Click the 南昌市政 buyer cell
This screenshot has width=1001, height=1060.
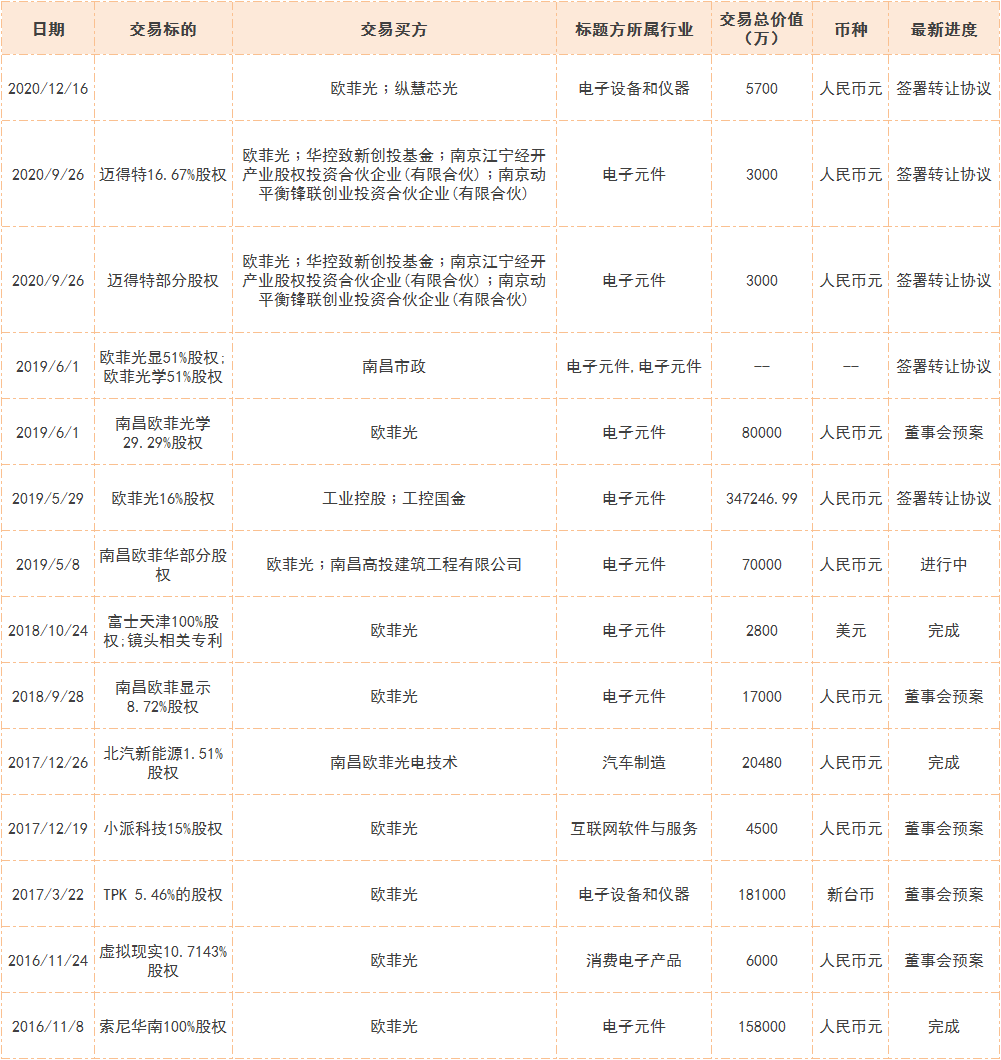pos(394,366)
